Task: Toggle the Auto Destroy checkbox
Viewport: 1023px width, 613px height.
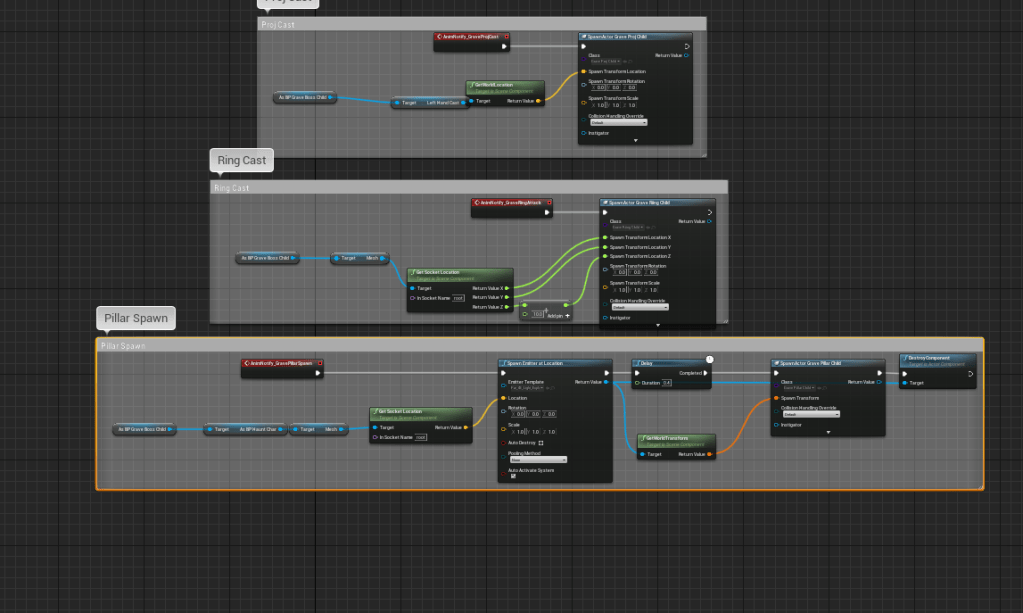Action: [x=541, y=442]
